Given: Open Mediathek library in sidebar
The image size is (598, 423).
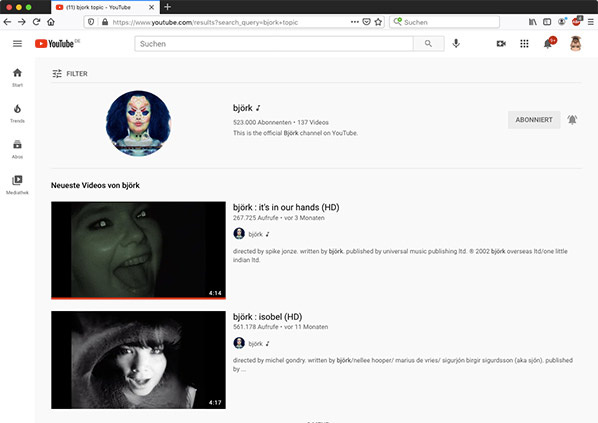Looking at the screenshot, I should point(17,185).
